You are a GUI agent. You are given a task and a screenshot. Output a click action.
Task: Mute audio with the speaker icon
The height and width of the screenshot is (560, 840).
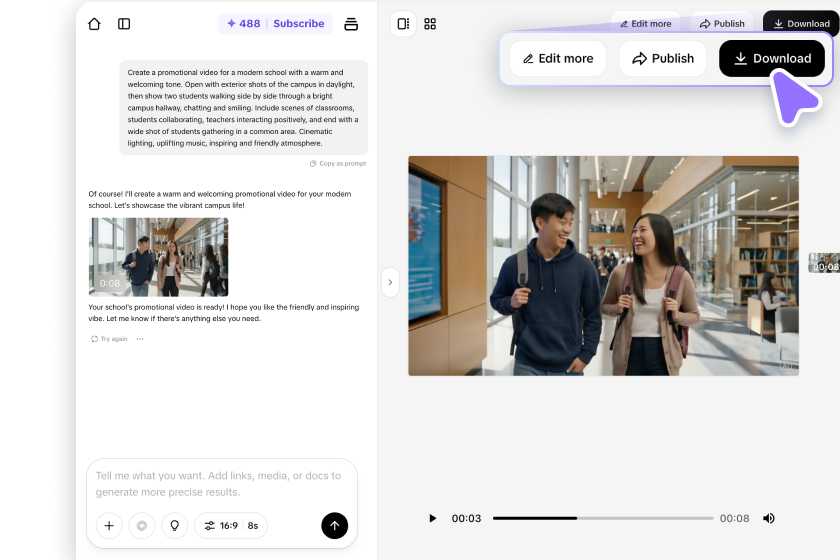point(769,518)
